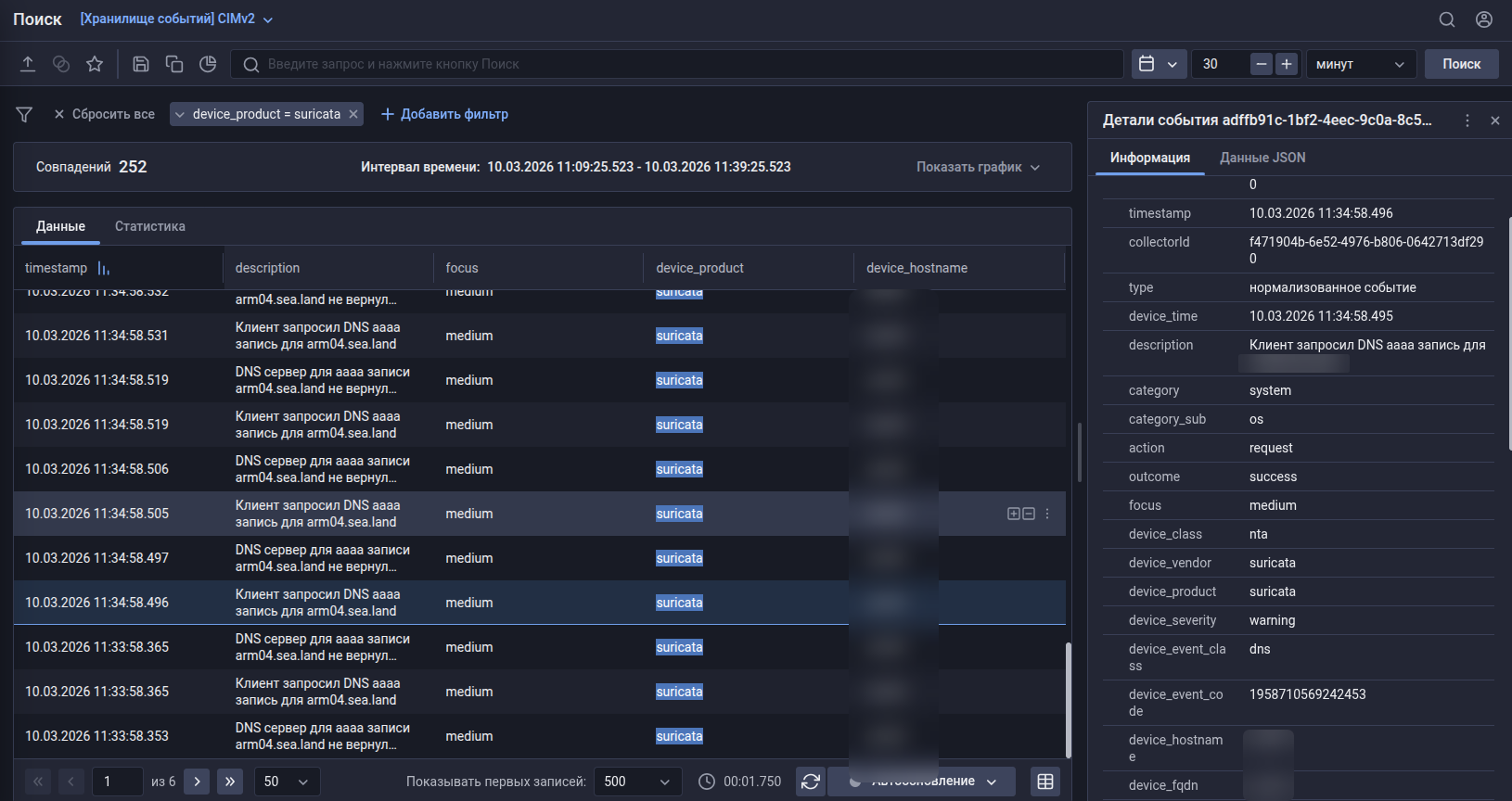1512x801 pixels.
Task: Click the focus column header
Action: [462, 268]
